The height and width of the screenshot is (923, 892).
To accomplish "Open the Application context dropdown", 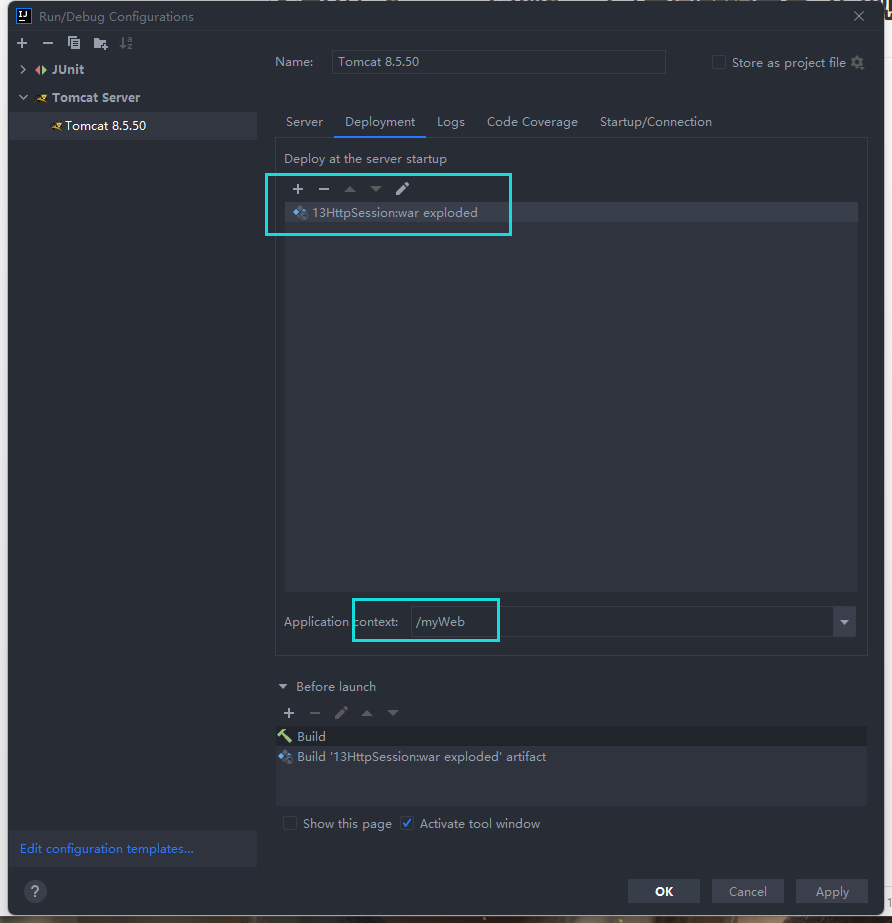I will pos(843,621).
